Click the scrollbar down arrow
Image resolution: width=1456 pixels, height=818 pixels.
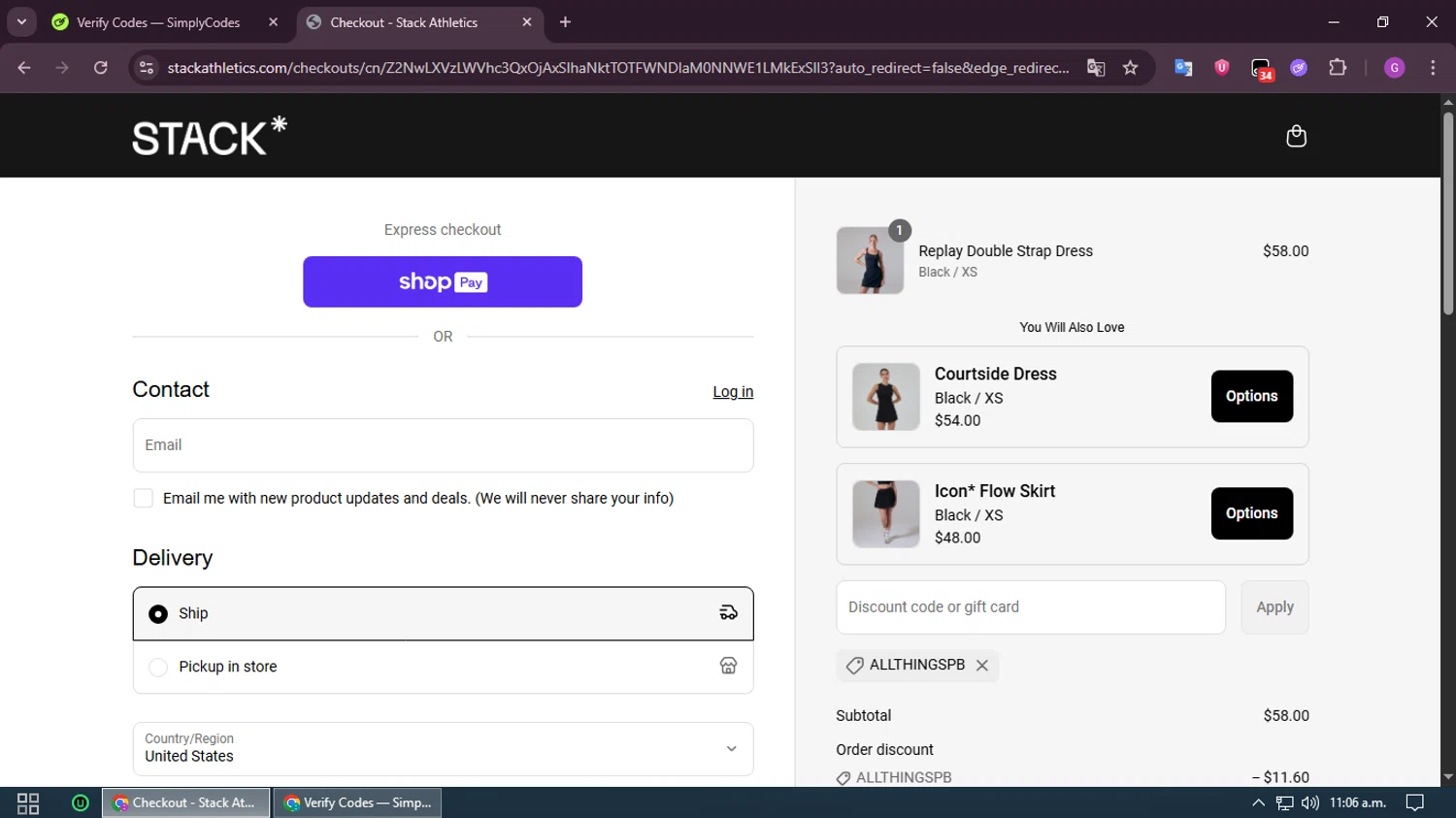click(1448, 777)
